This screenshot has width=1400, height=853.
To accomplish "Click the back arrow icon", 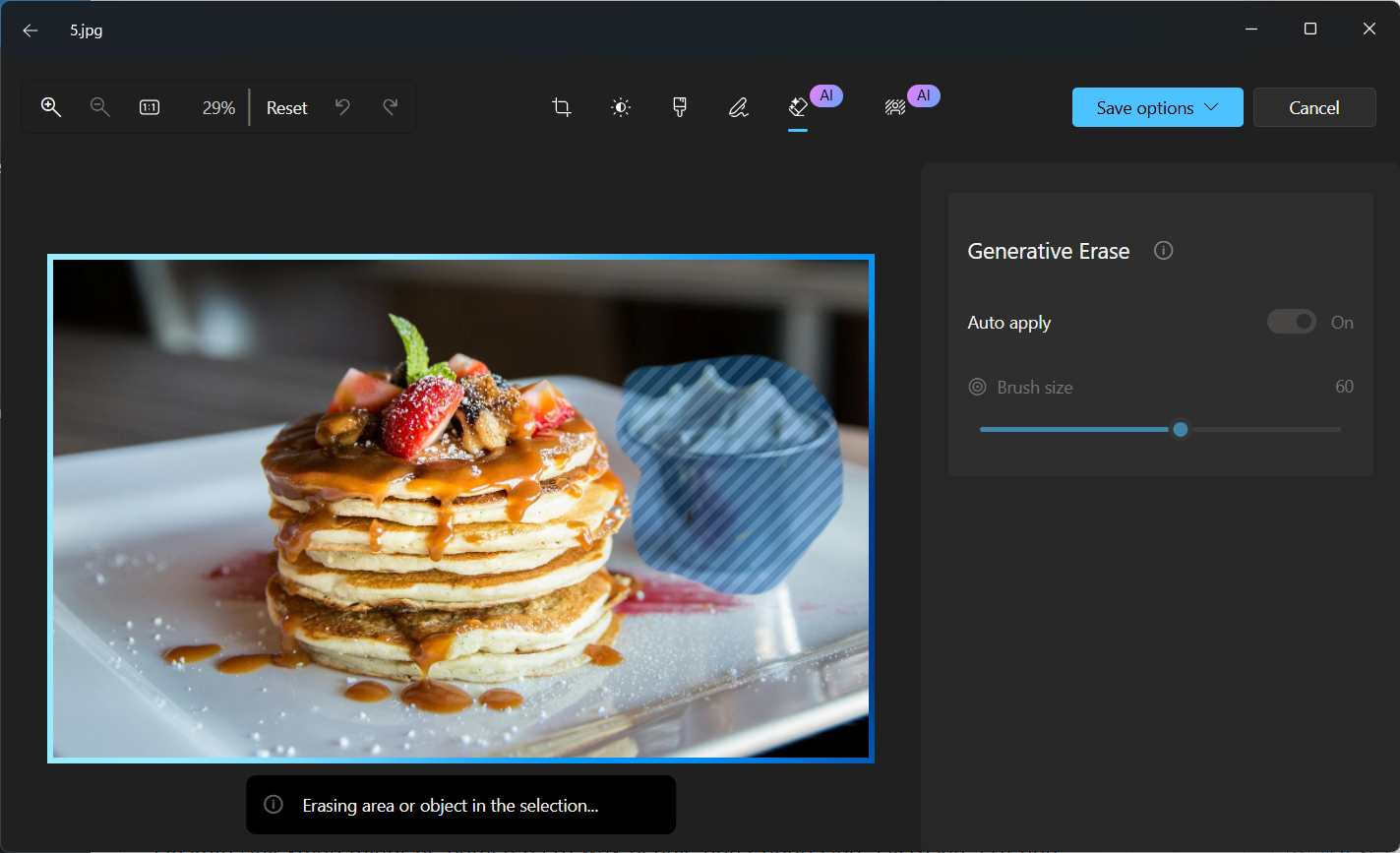I will coord(30,30).
